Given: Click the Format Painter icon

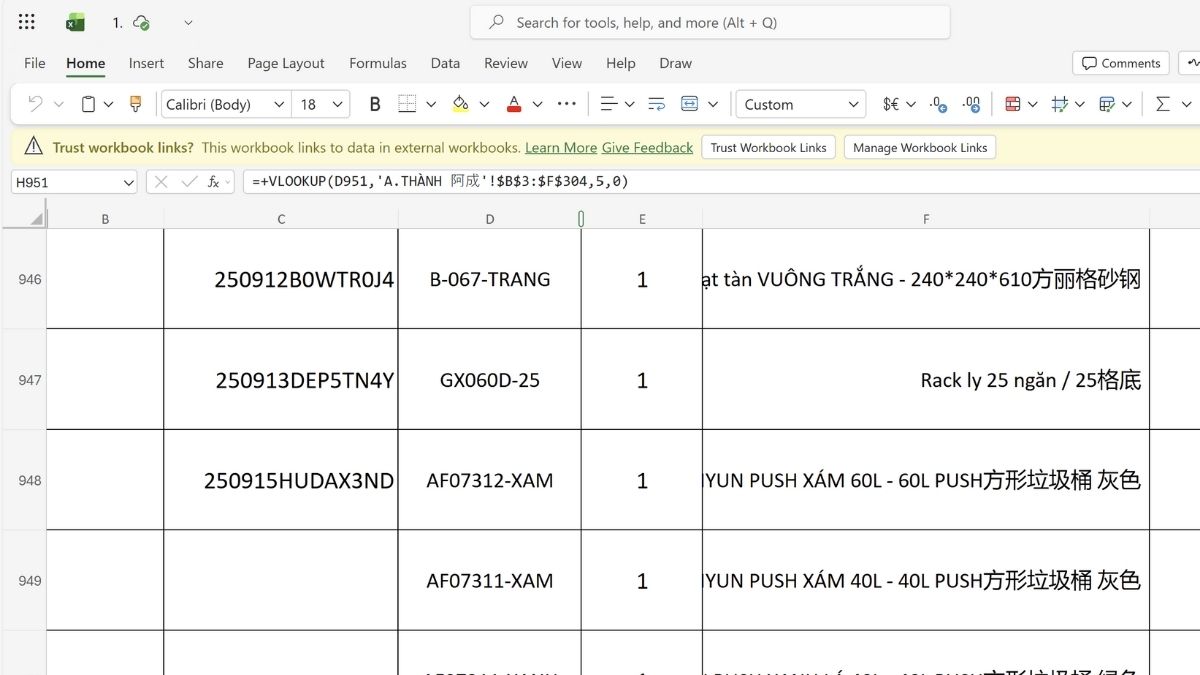Looking at the screenshot, I should point(135,103).
